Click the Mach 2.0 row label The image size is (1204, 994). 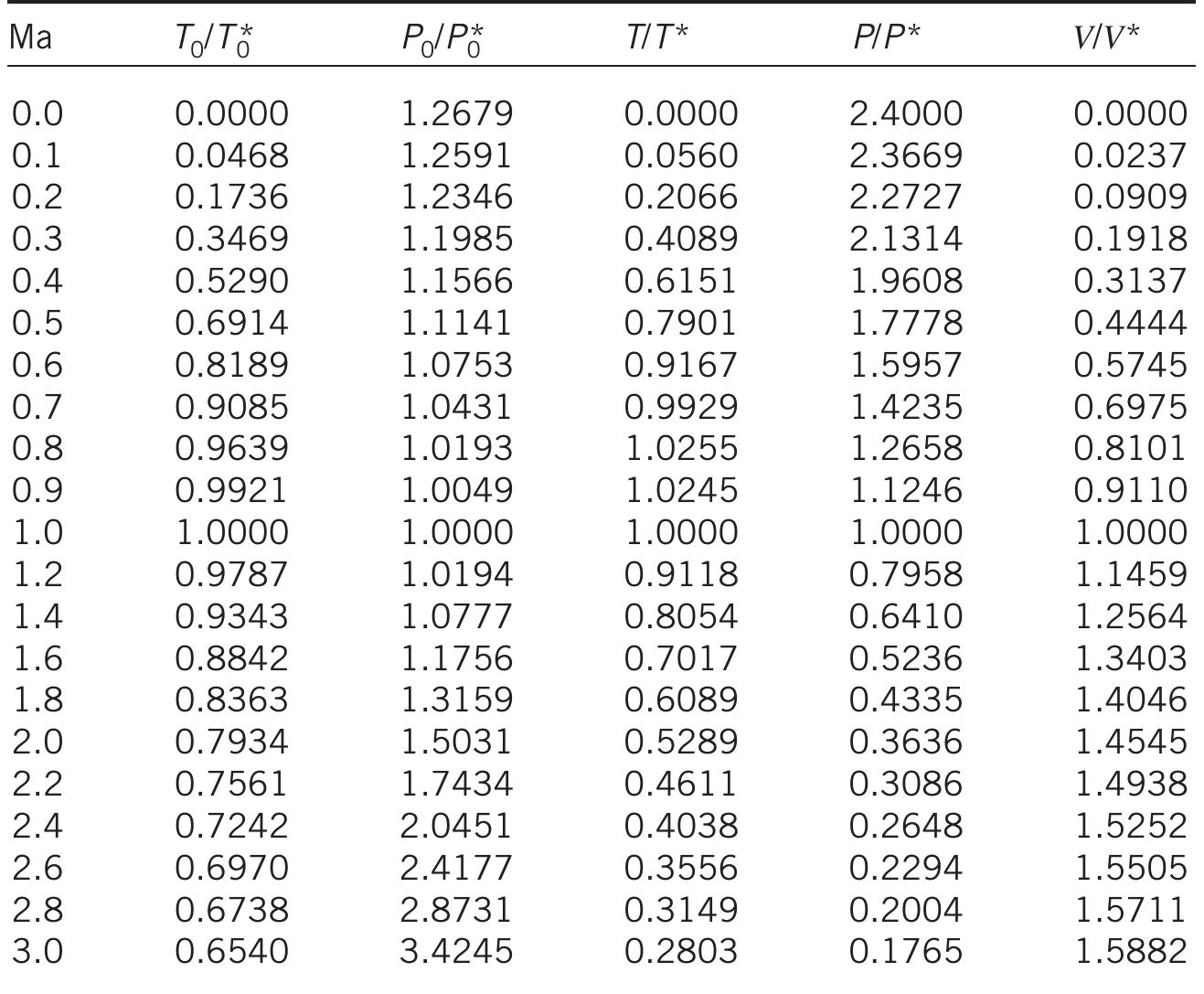[37, 742]
